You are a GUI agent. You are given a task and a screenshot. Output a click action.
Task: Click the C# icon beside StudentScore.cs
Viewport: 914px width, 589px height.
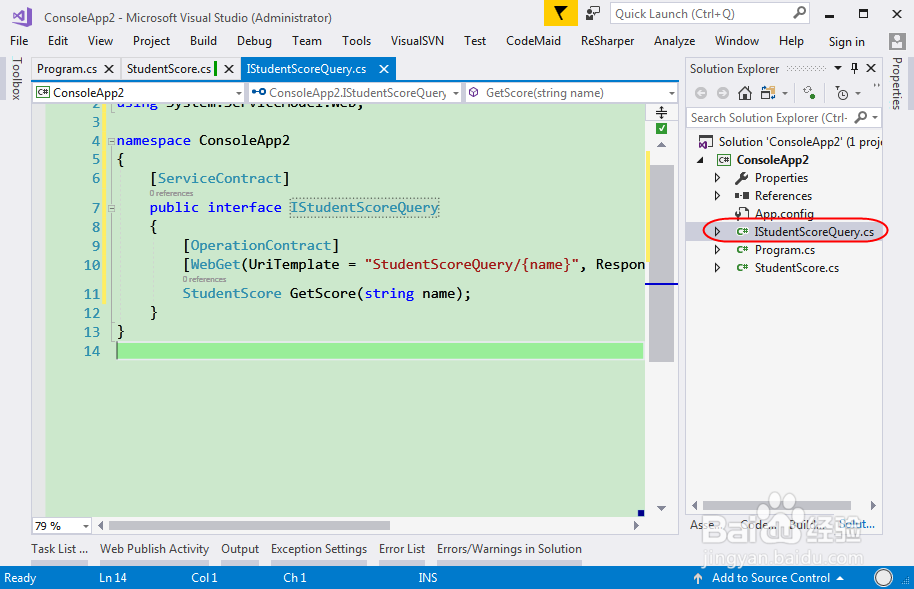point(742,268)
